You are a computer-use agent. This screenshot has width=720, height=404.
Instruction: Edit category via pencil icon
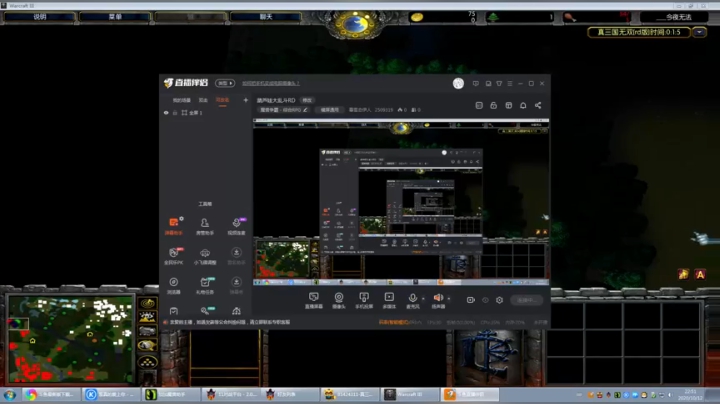[x=305, y=110]
